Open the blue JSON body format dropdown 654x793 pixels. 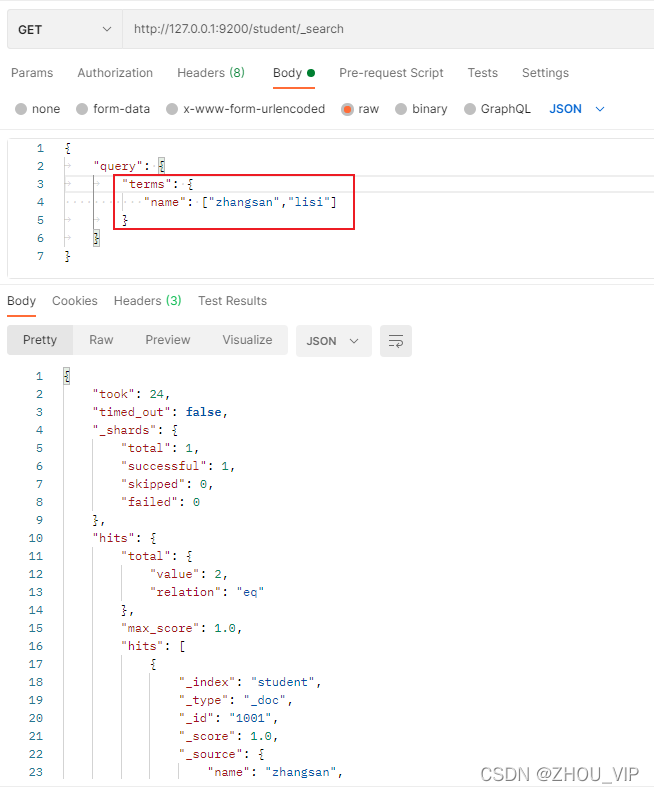(577, 109)
